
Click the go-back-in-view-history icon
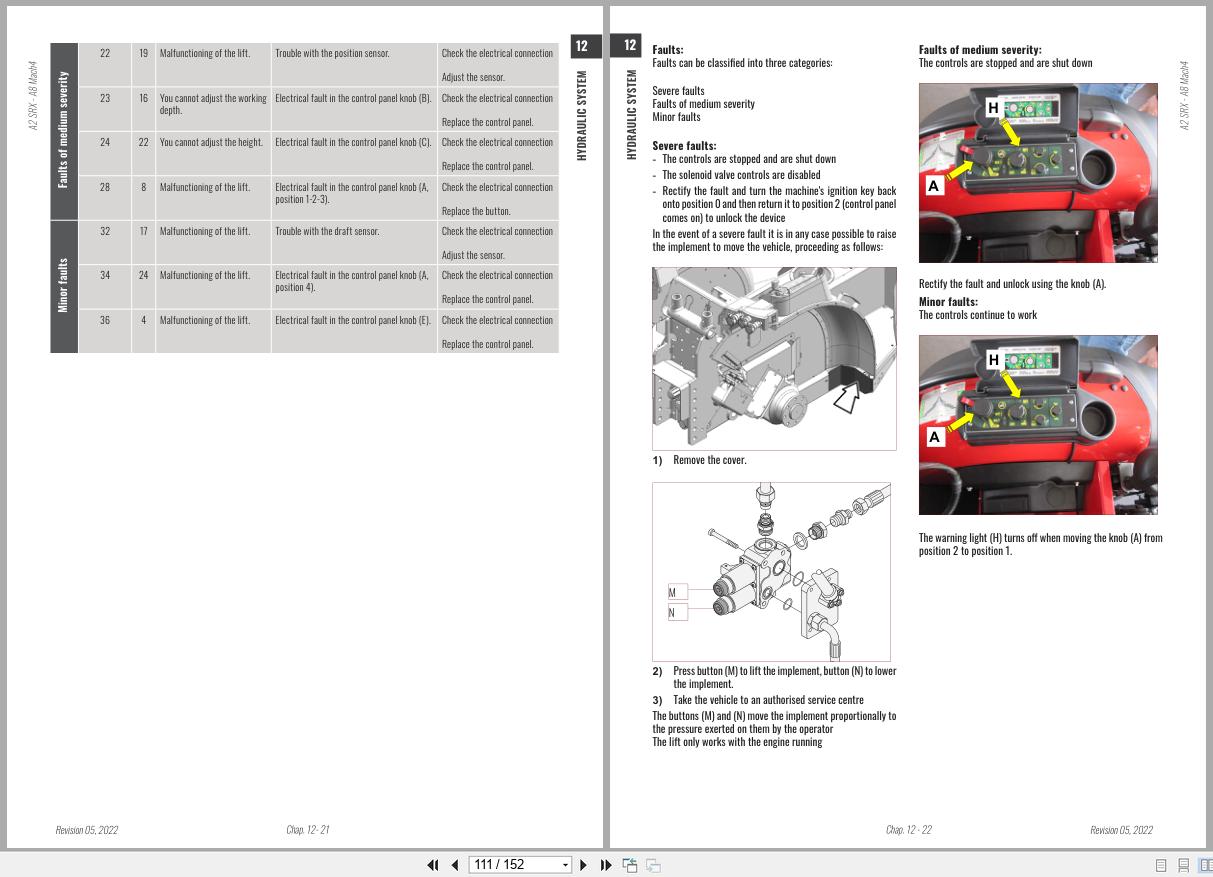point(630,865)
